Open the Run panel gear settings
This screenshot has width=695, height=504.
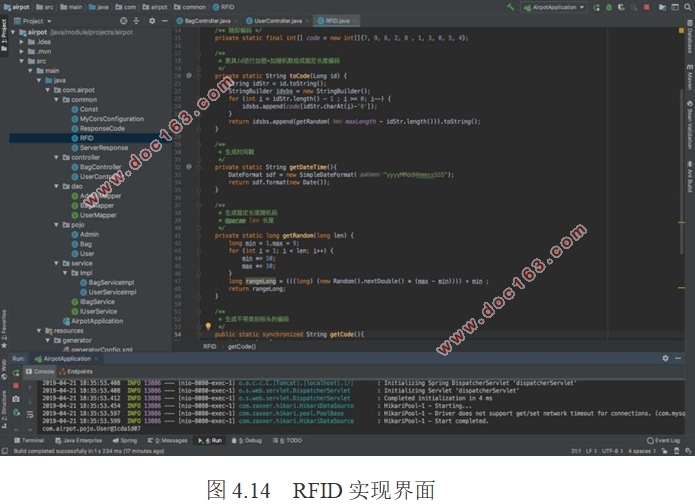[x=665, y=358]
